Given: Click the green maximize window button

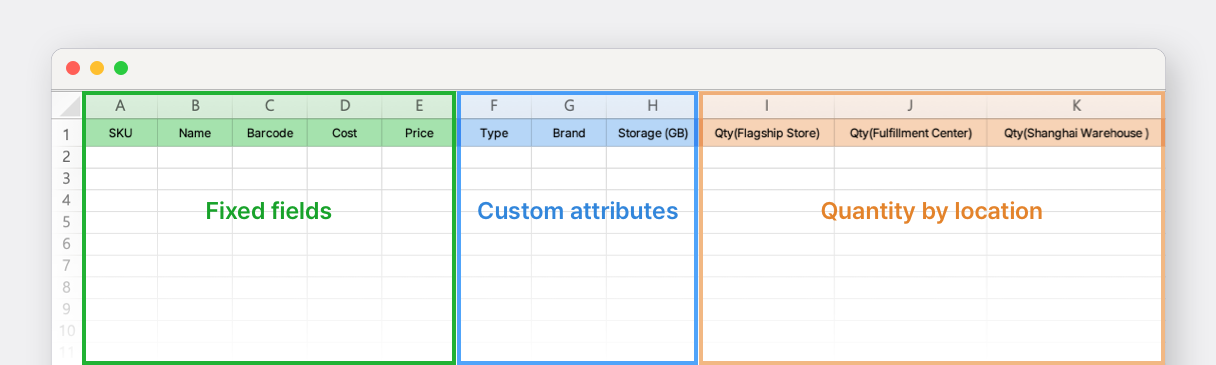Looking at the screenshot, I should click(121, 68).
